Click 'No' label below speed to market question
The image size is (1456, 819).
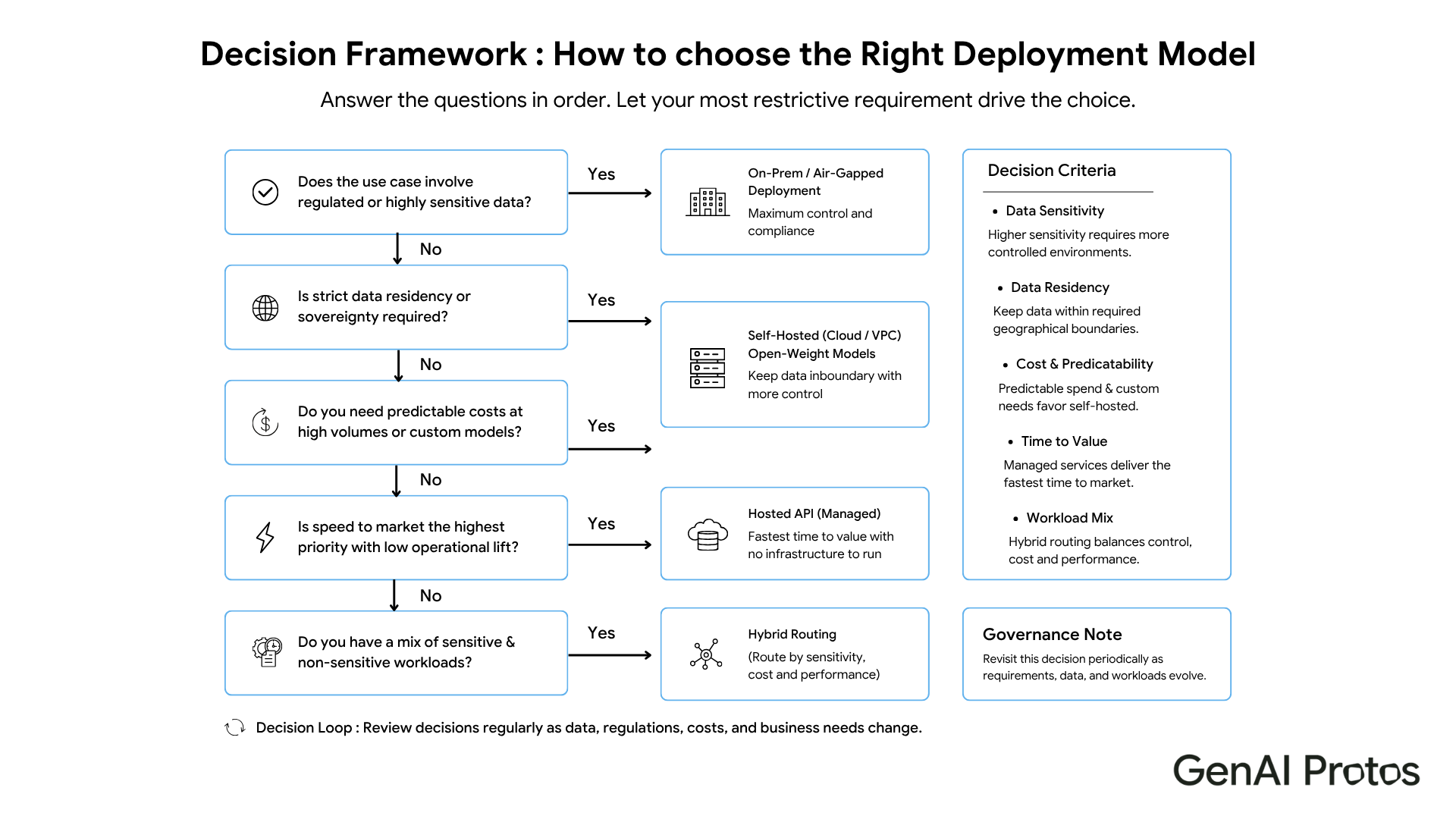click(x=431, y=596)
